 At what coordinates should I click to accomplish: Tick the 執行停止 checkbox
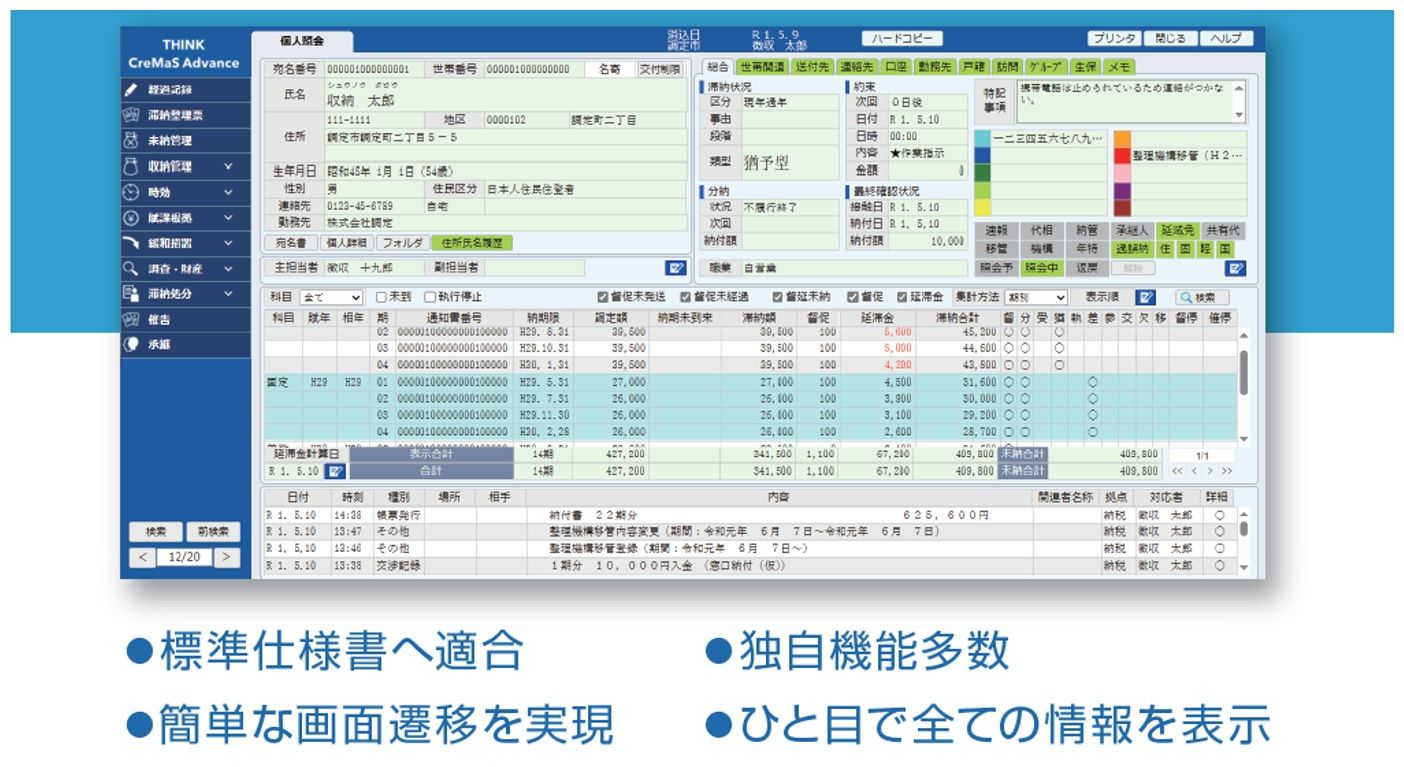pos(430,297)
